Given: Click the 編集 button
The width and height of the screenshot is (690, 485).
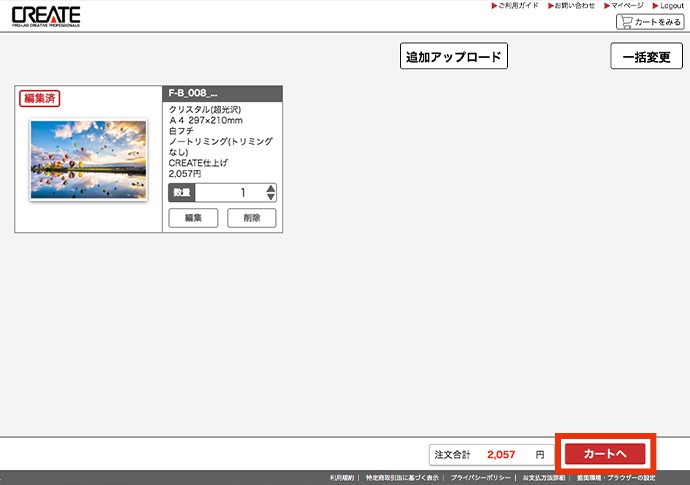Looking at the screenshot, I should click(193, 218).
